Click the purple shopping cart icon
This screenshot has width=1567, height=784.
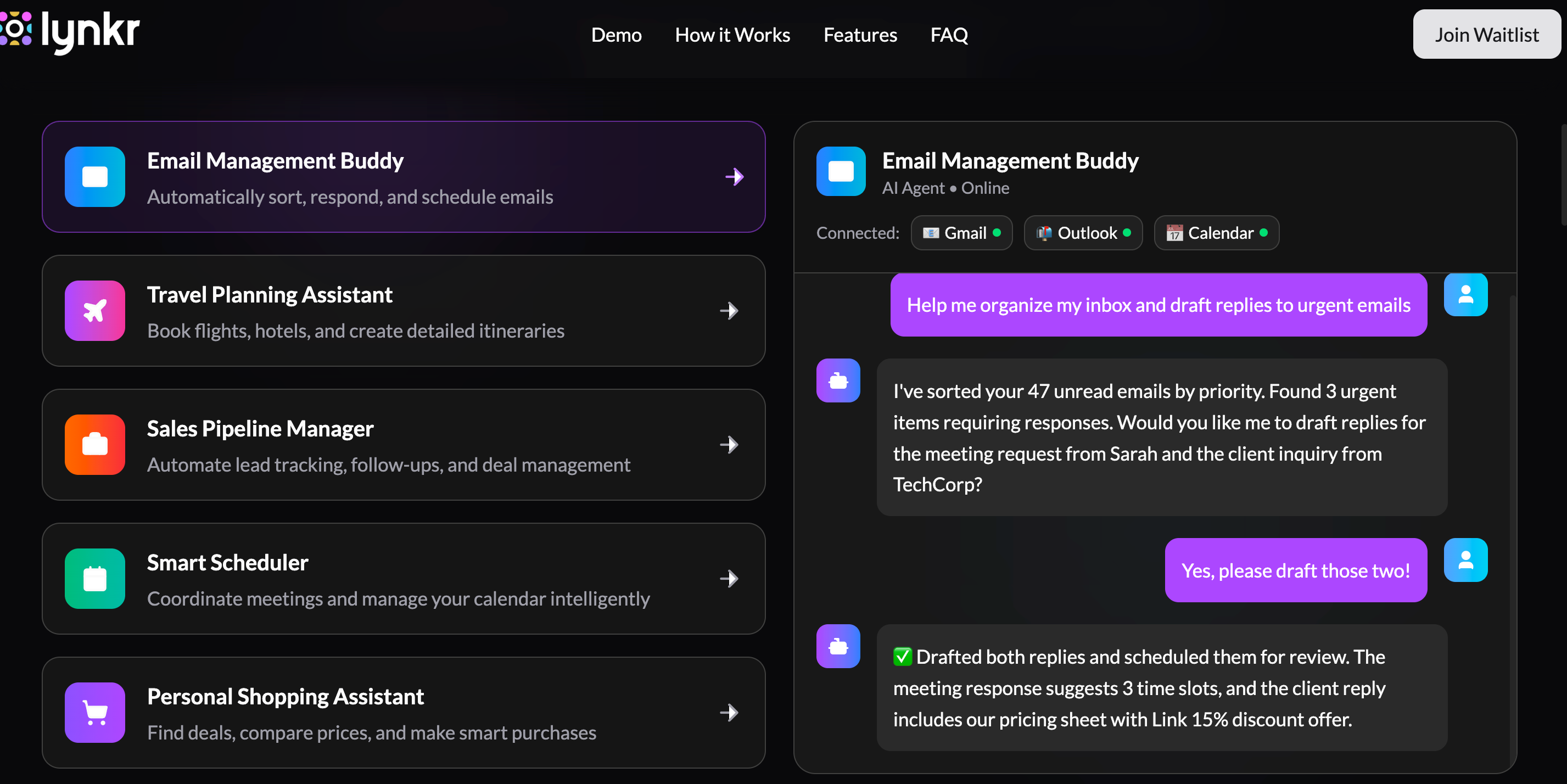click(95, 712)
